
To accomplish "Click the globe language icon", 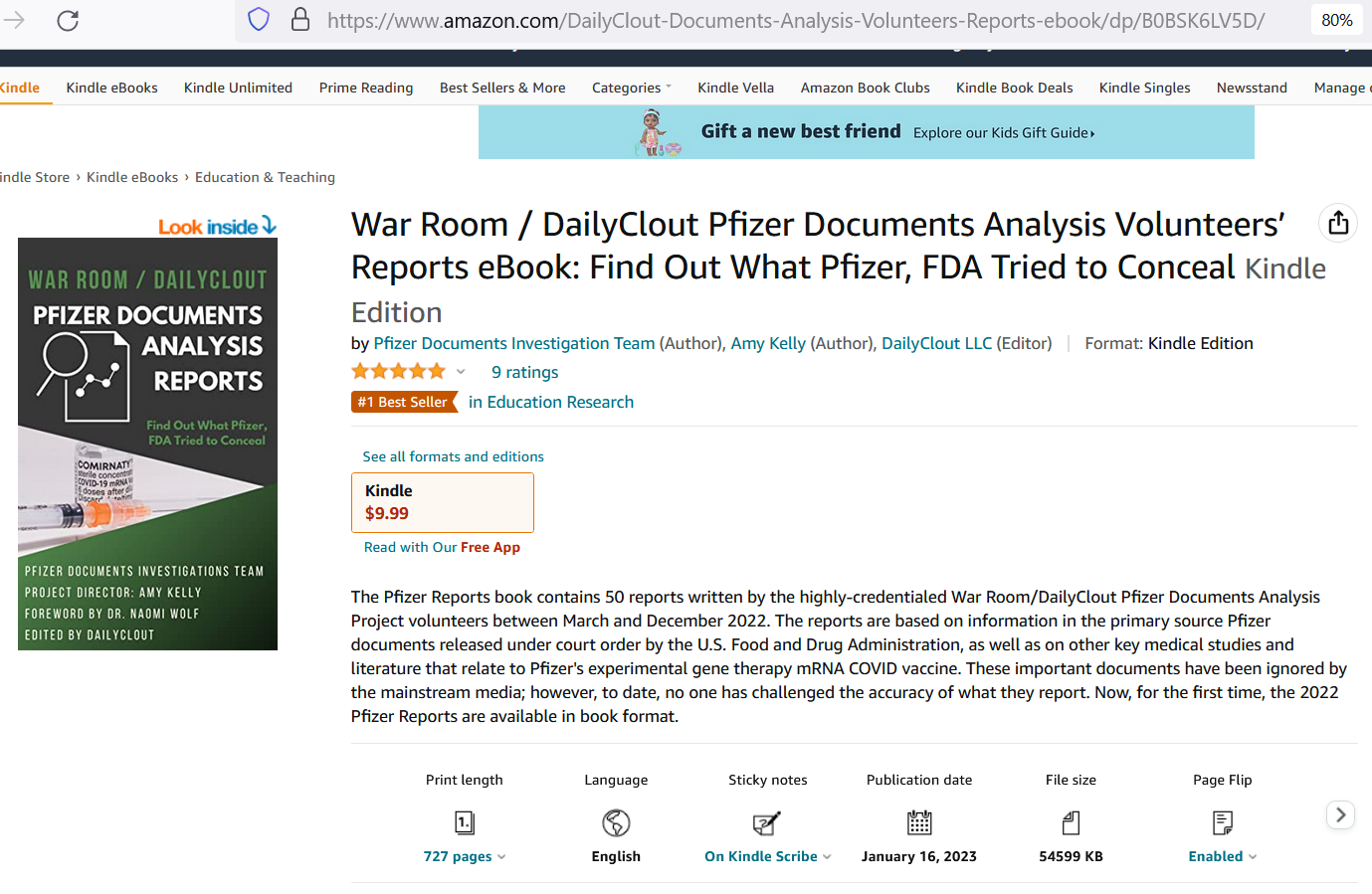I will click(616, 822).
